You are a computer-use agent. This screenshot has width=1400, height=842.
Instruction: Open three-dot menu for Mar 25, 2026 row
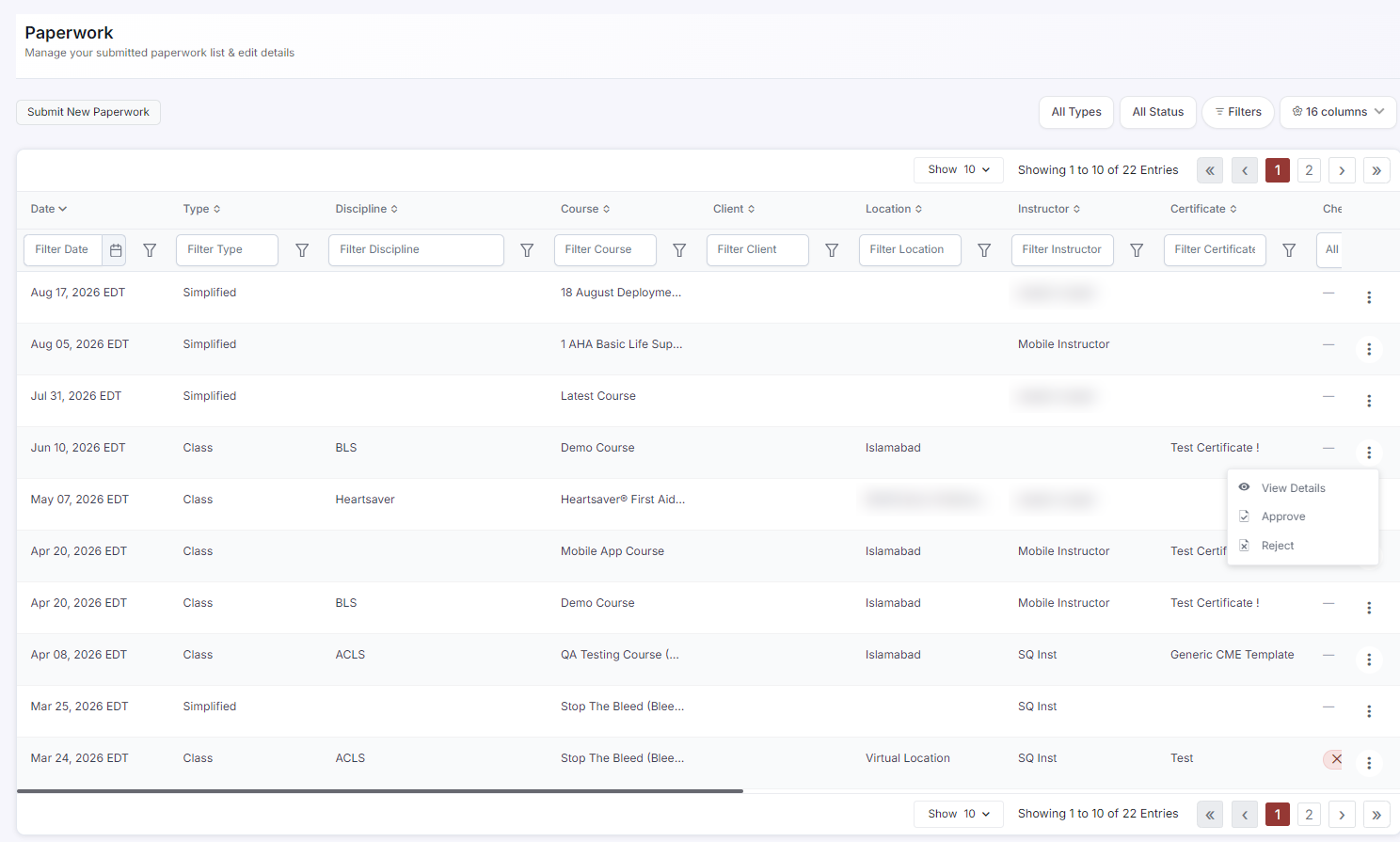click(1369, 711)
